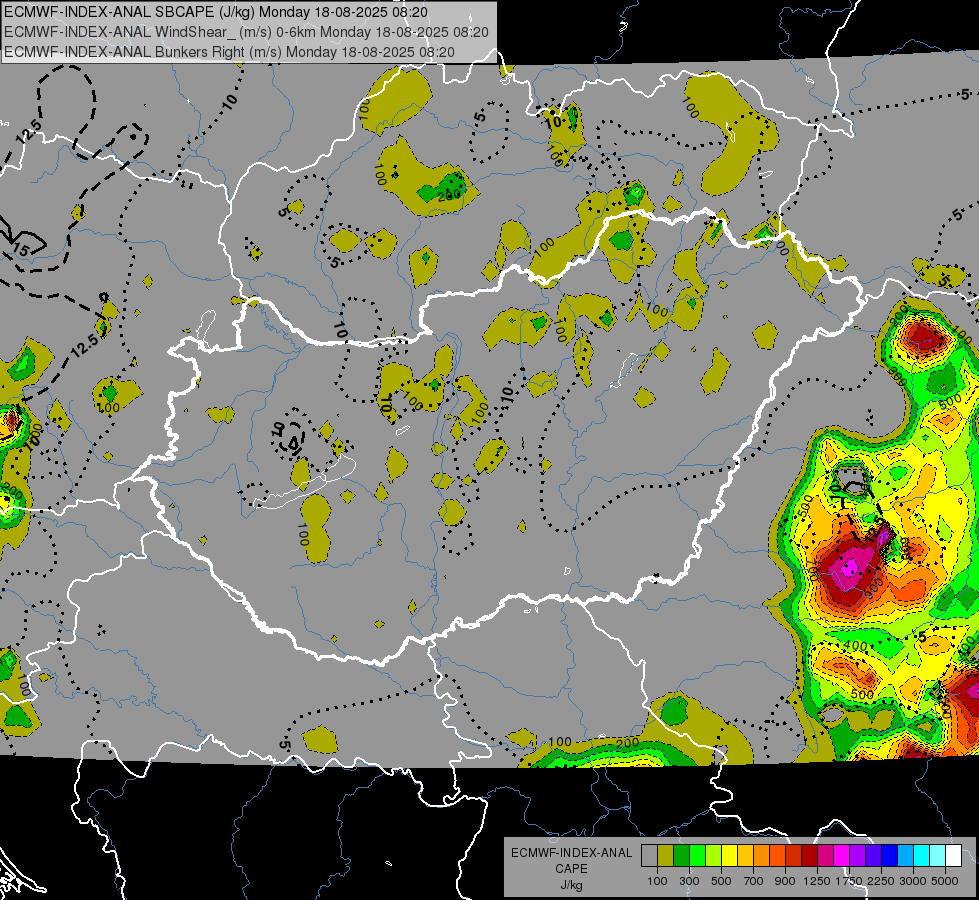Click the legend's CAPE label
Viewport: 979px width, 900px height.
tap(571, 869)
